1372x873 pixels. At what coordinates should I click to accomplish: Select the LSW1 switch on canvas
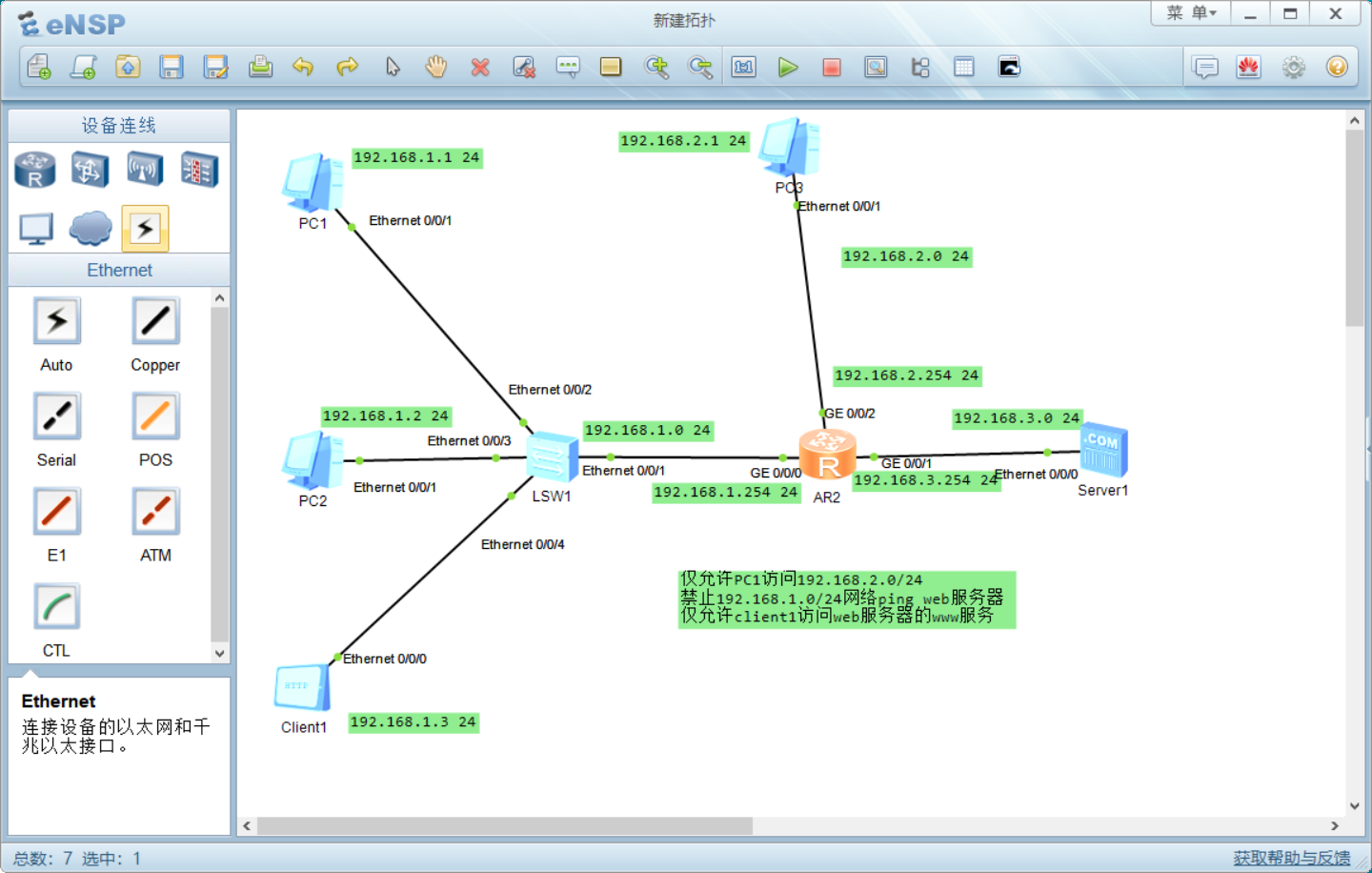pos(553,457)
